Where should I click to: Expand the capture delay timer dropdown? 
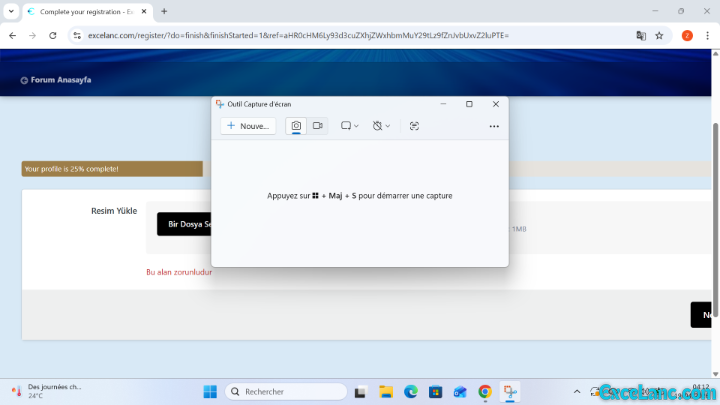click(x=381, y=126)
